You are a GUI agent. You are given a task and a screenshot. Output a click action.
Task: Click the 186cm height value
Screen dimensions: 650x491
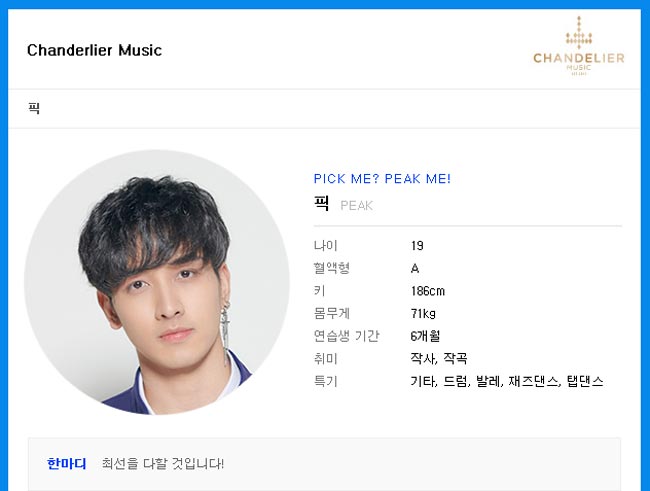[428, 291]
